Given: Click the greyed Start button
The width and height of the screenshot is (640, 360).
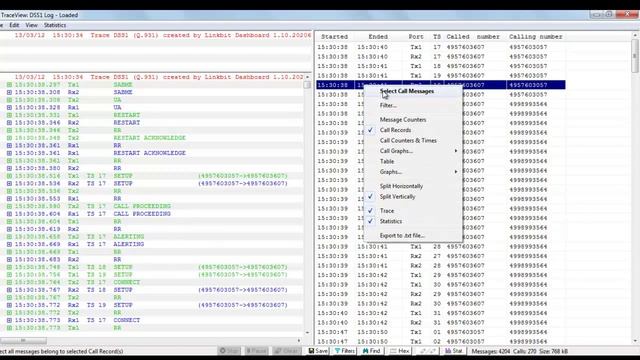Looking at the screenshot, I should pyautogui.click(x=229, y=351).
